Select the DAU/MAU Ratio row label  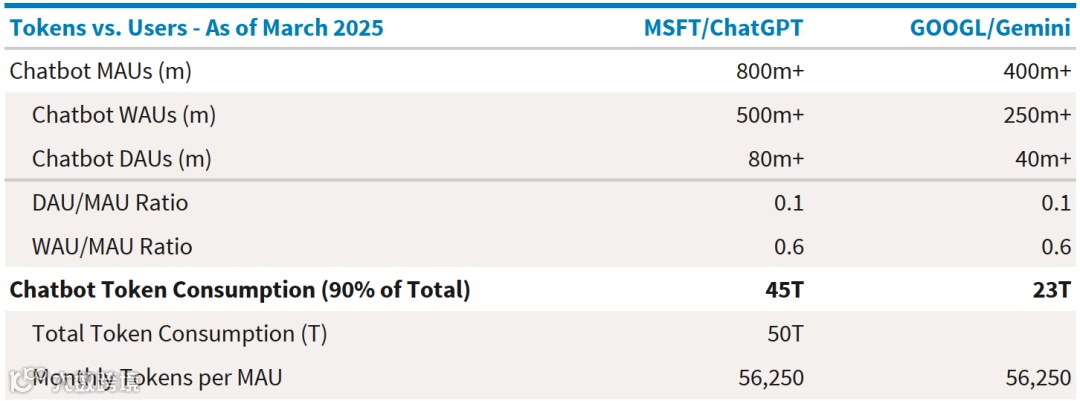tap(110, 203)
